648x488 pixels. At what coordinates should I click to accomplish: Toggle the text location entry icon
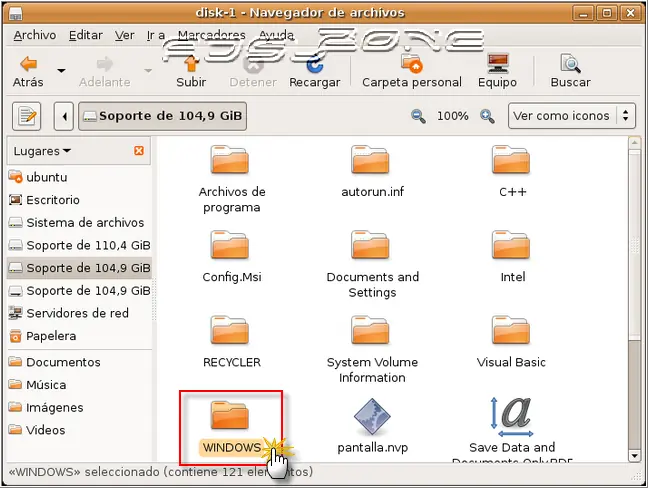pyautogui.click(x=27, y=116)
